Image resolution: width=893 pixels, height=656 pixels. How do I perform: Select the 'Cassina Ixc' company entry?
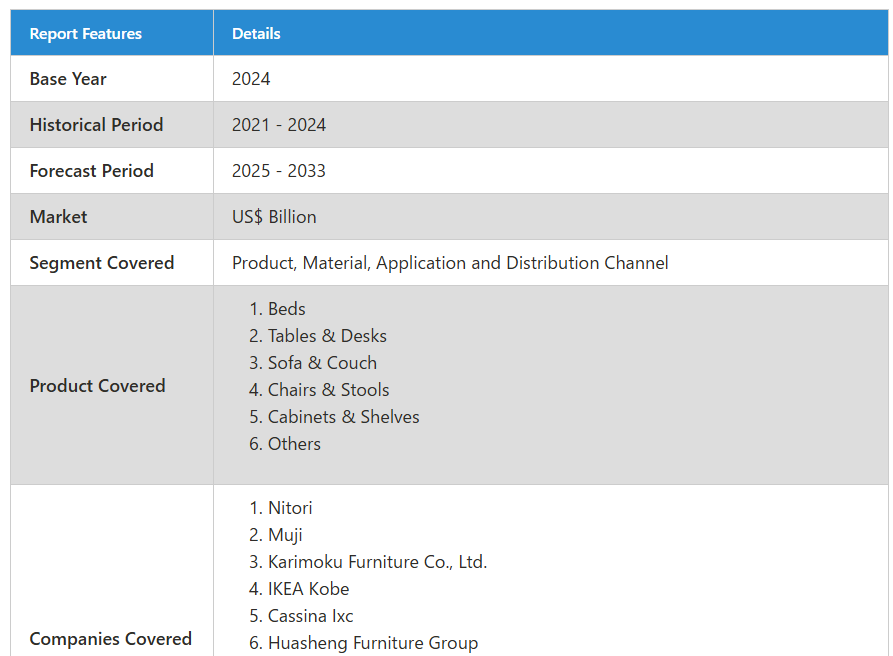(310, 616)
